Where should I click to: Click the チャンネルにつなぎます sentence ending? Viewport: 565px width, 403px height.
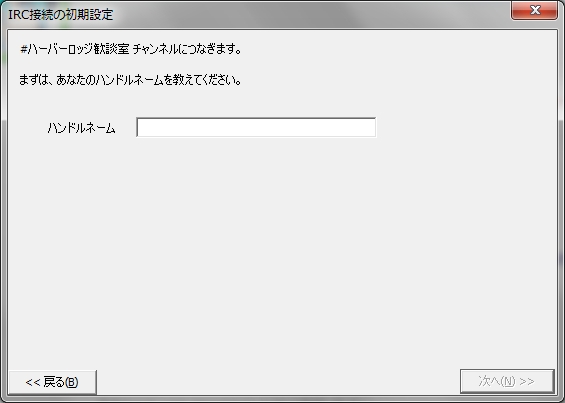coord(187,49)
